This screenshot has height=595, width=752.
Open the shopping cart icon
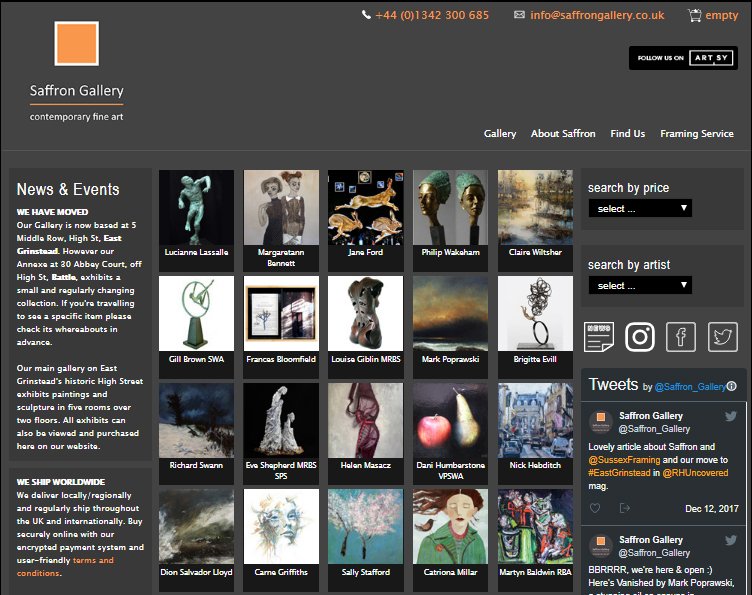pos(694,15)
